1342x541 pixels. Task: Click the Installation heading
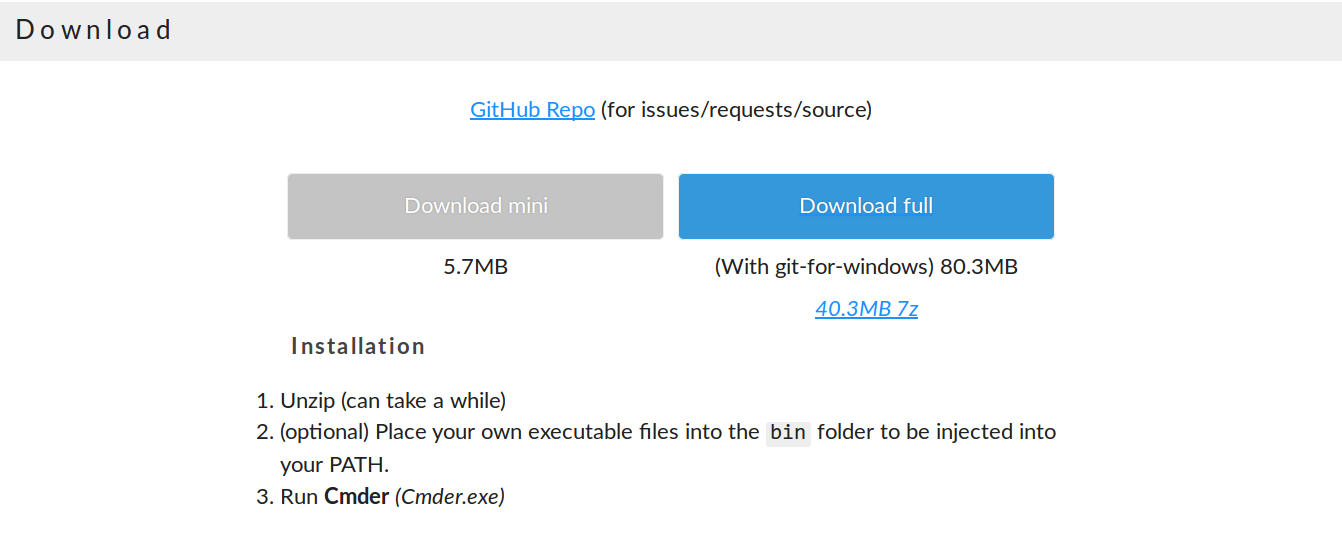(358, 346)
